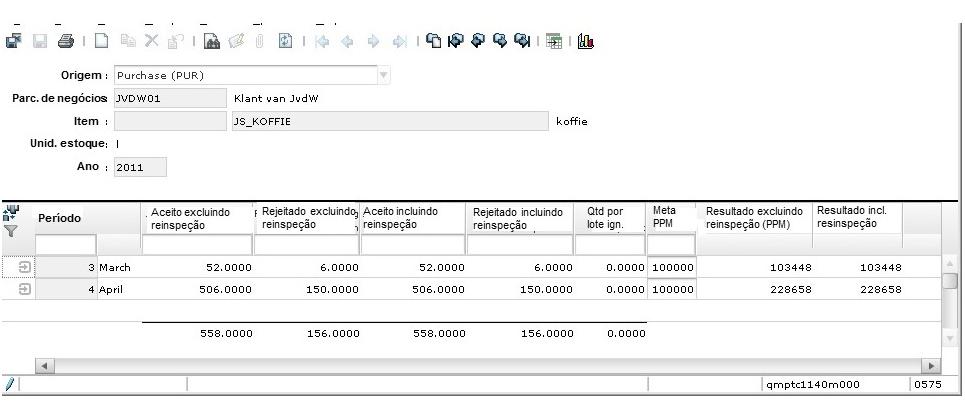Image resolution: width=965 pixels, height=420 pixels.
Task: Open the Origem dropdown arrow
Action: tap(383, 75)
